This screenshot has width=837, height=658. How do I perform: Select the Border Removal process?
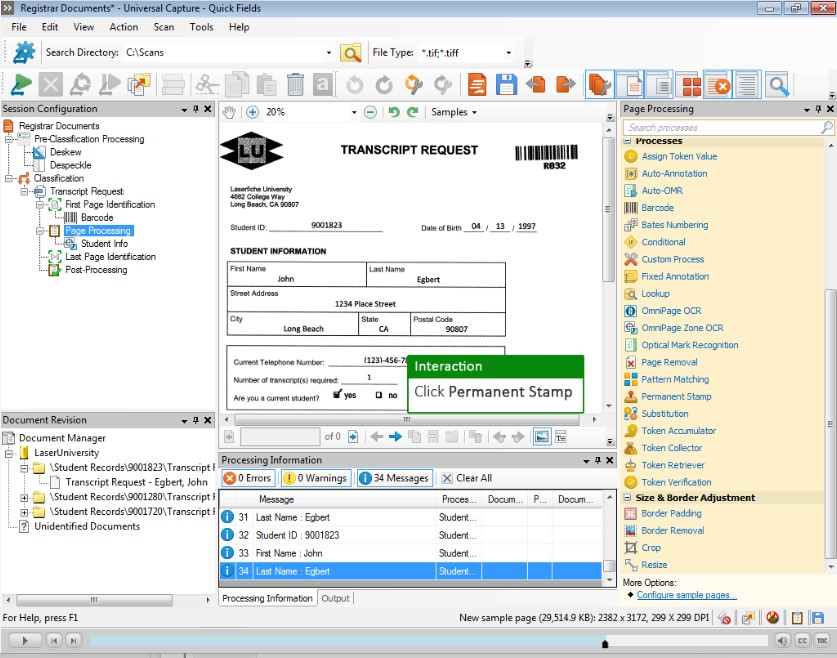tap(673, 530)
